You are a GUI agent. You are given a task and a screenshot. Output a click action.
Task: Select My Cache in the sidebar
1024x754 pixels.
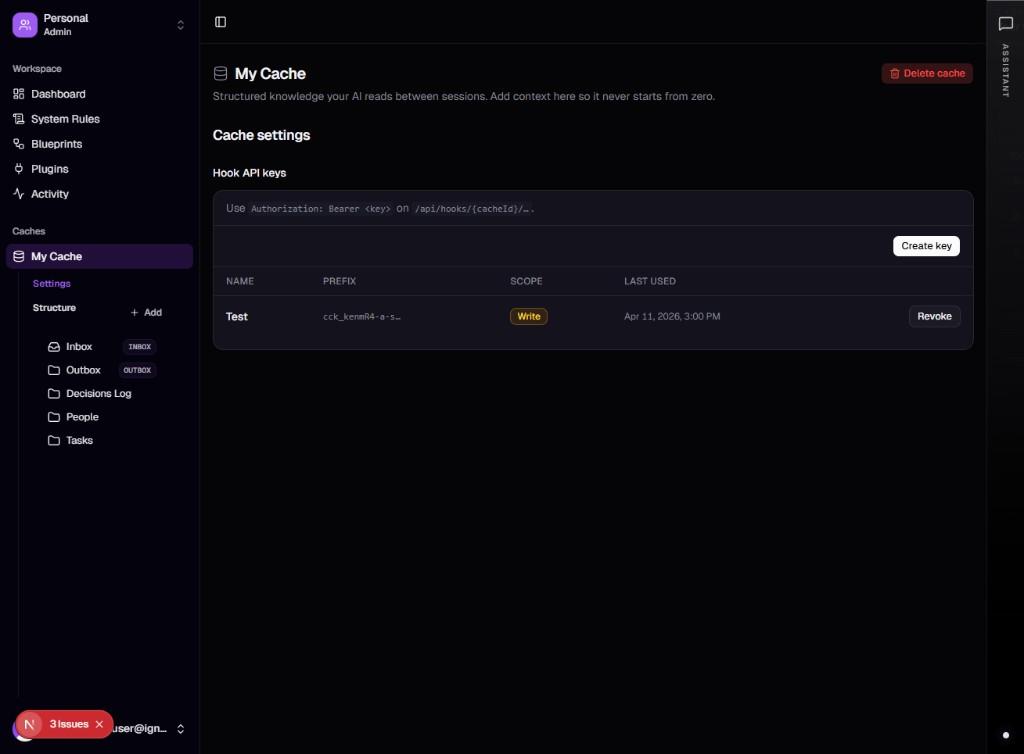[x=99, y=257]
